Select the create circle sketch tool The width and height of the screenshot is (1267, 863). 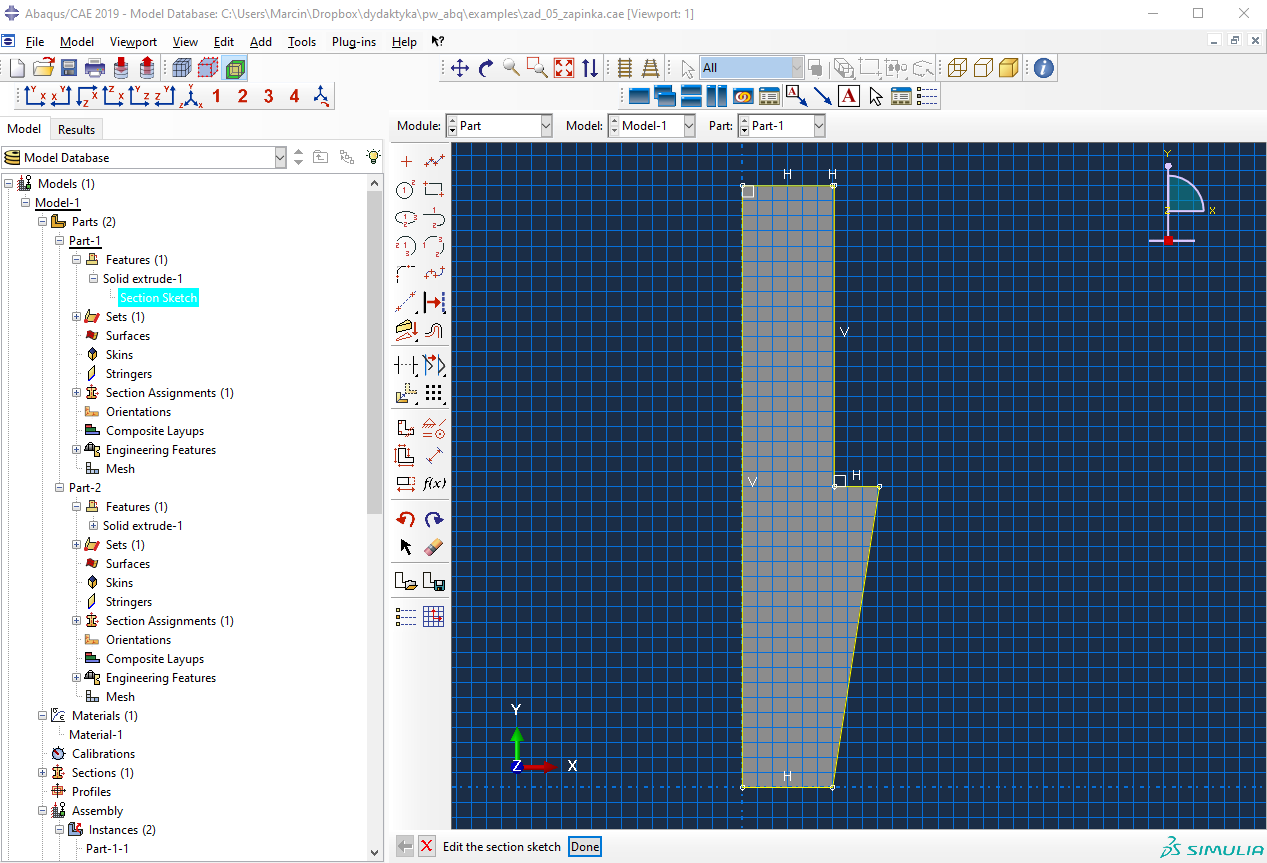pos(405,190)
